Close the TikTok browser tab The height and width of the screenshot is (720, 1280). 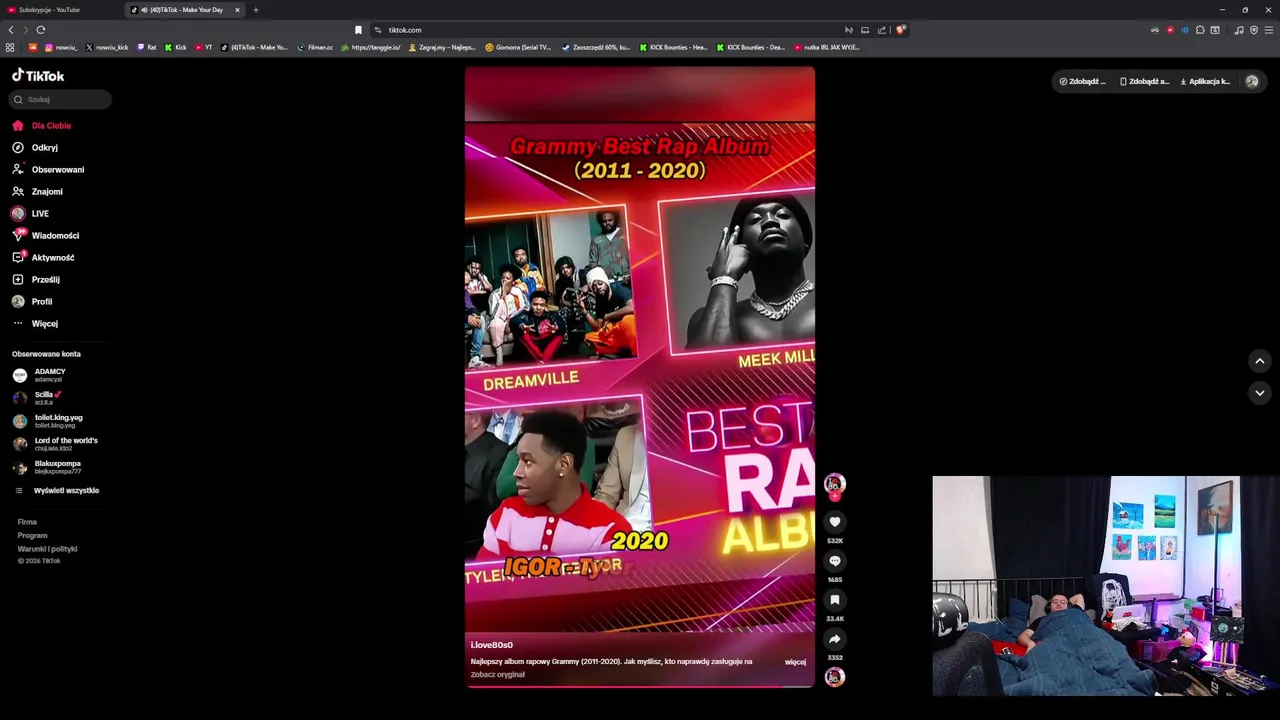[x=237, y=10]
